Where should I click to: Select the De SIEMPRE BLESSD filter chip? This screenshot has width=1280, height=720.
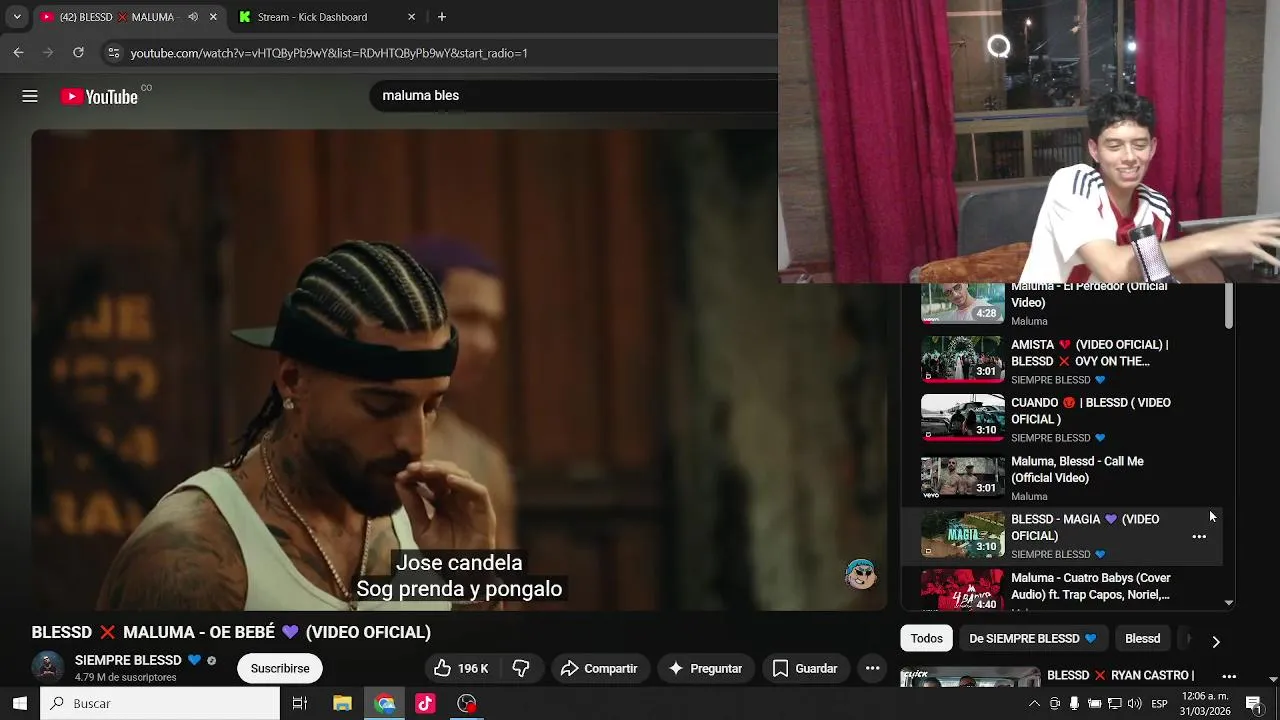tap(1032, 638)
